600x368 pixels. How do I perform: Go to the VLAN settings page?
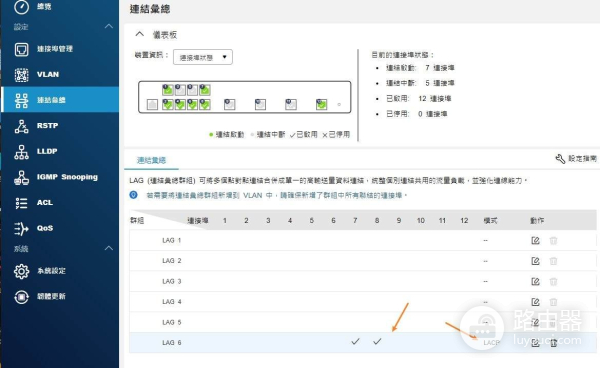(x=37, y=75)
